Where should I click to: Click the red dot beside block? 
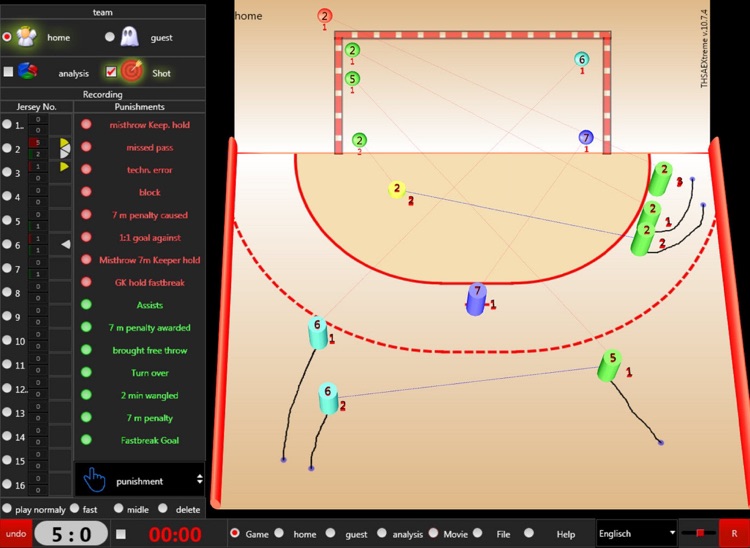pos(86,192)
